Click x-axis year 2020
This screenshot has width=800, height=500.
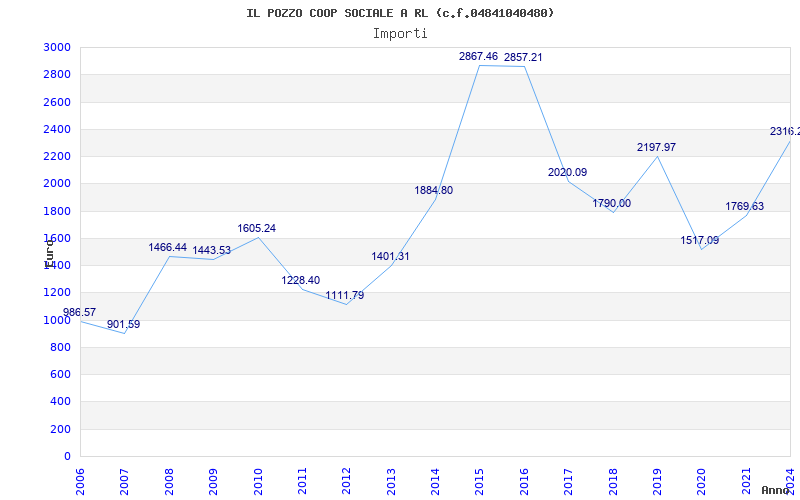pyautogui.click(x=702, y=482)
